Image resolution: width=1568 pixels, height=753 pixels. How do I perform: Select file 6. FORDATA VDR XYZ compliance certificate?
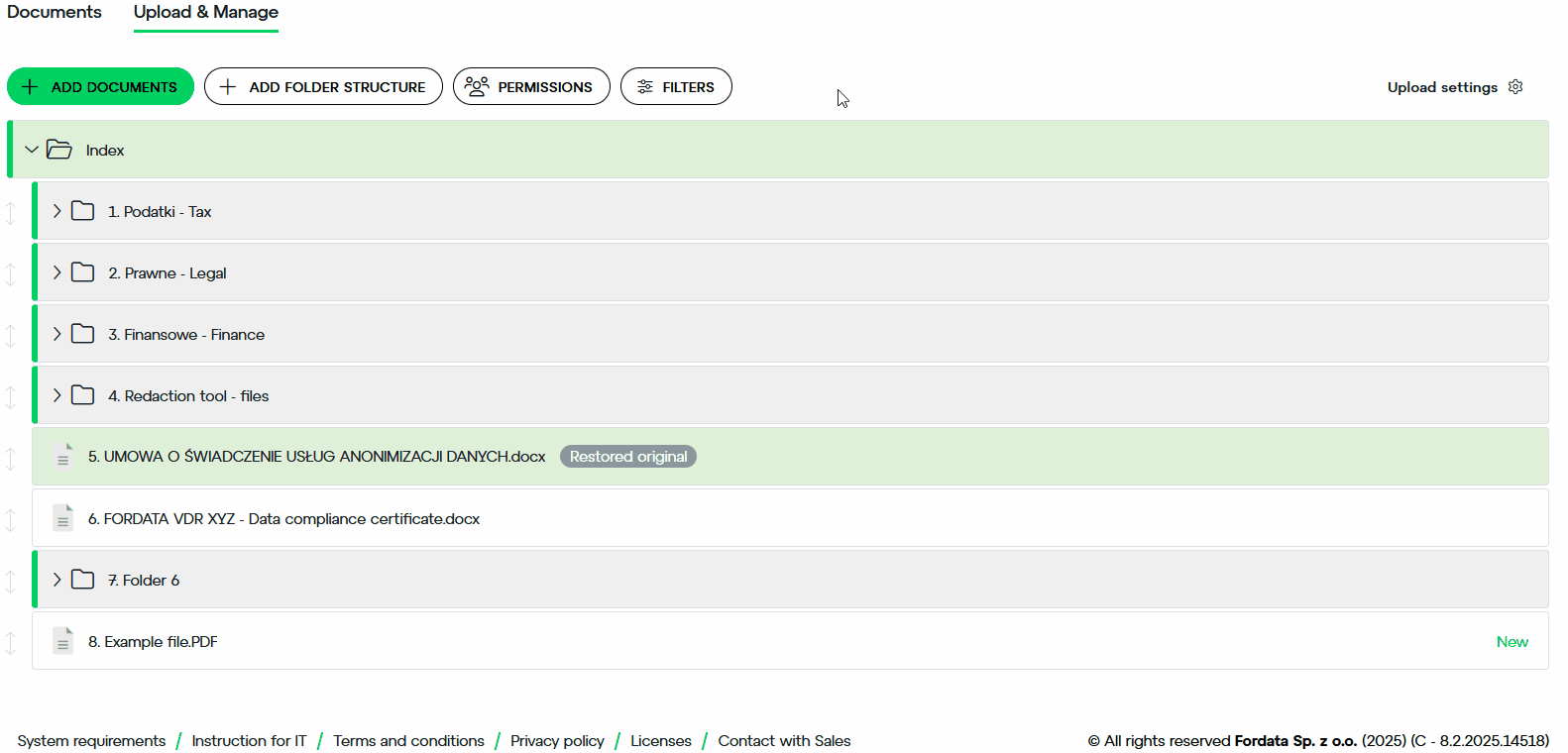(x=283, y=519)
